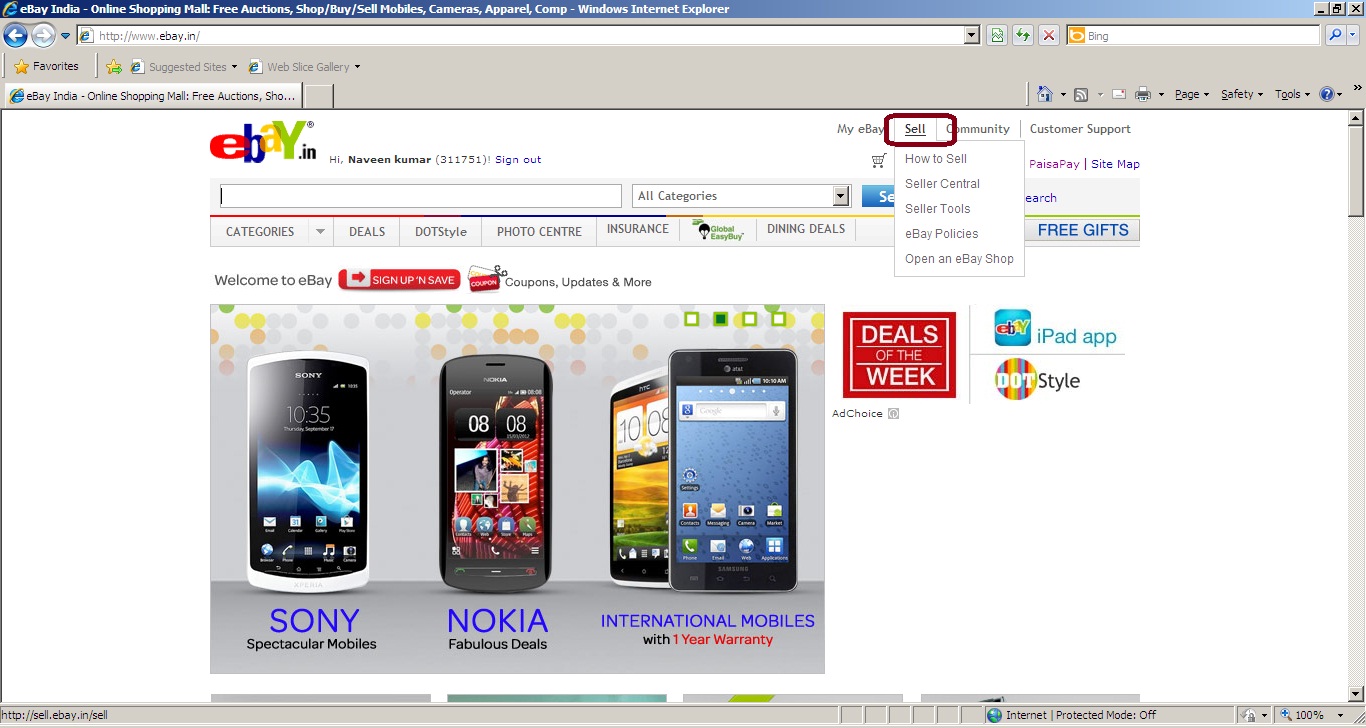Expand the Print options dropdown arrow
Image resolution: width=1366 pixels, height=728 pixels.
tap(1161, 94)
